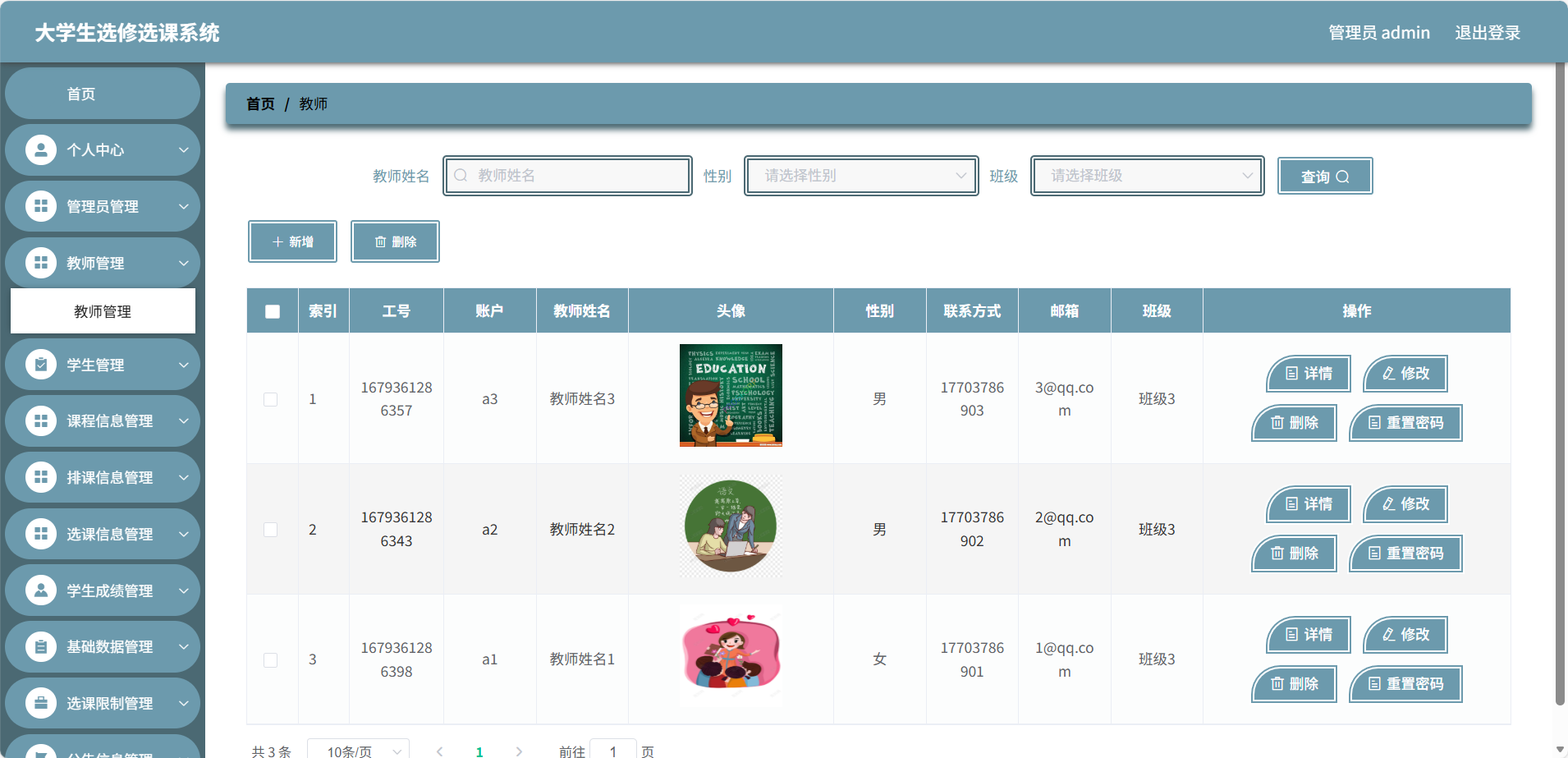The width and height of the screenshot is (1568, 758).
Task: Click 管理员 admin in the header
Action: point(1379,33)
